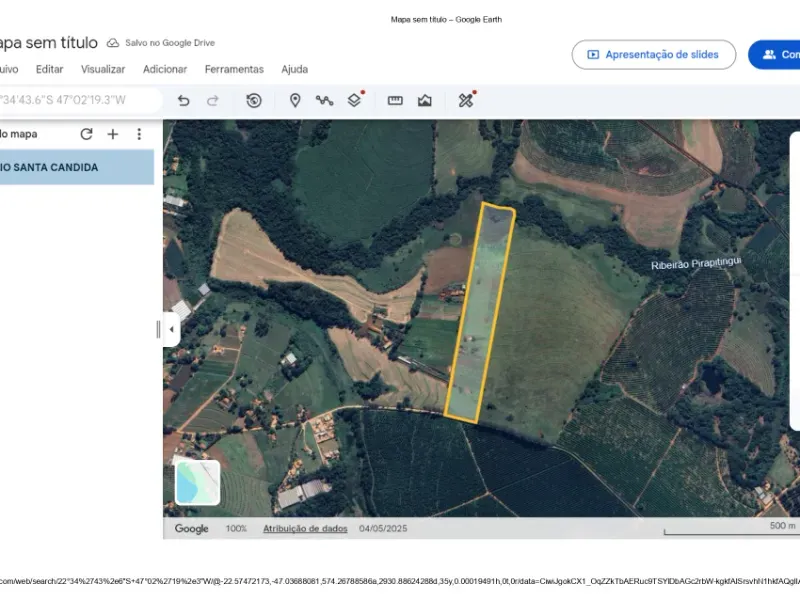Open the drawing tools icon with red dot

coord(463,100)
